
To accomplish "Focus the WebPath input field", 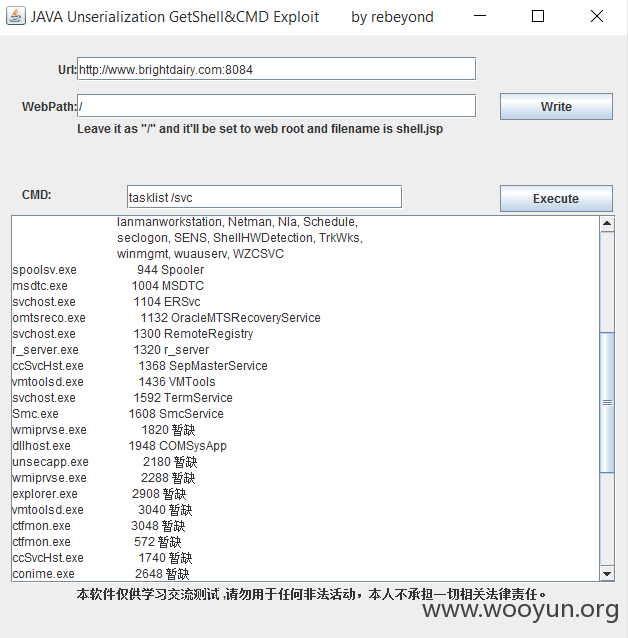I will point(276,106).
